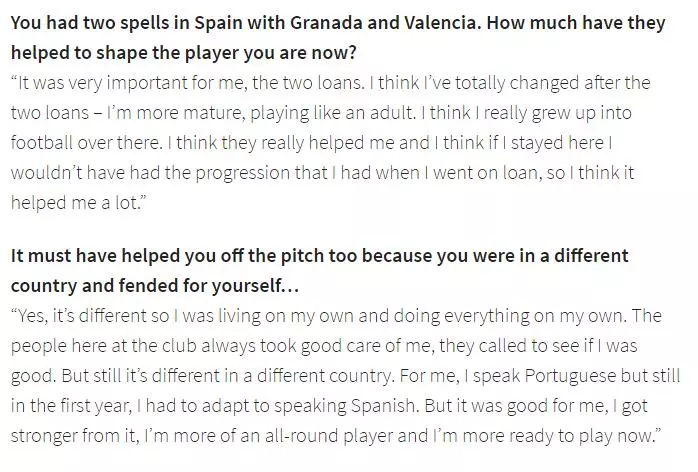The image size is (698, 472).
Task: Click the bold line "country and fended for yourself…"
Action: pos(155,285)
